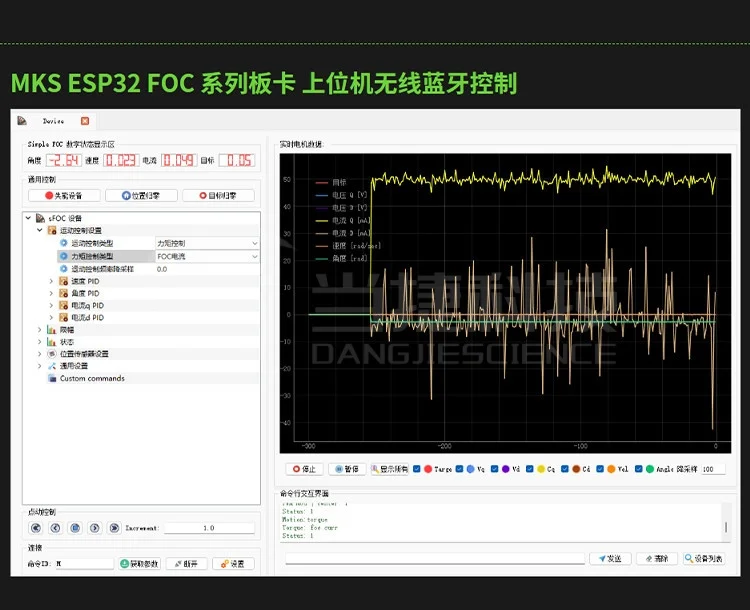Expand the 速度 PID tree node

51,281
